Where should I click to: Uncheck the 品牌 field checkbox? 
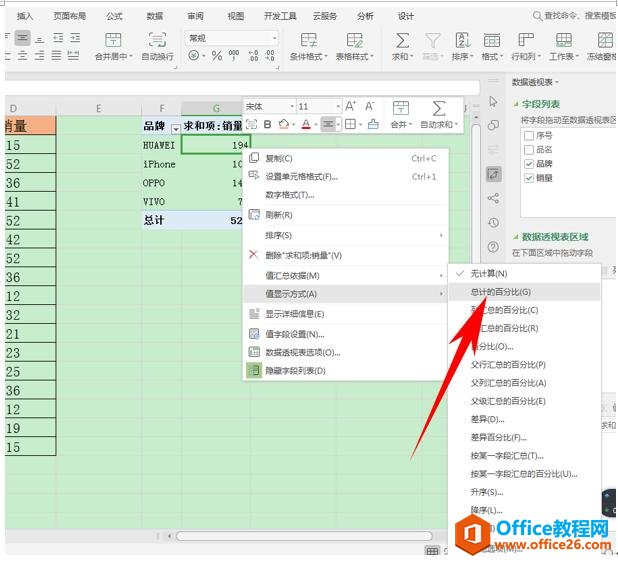tap(529, 164)
